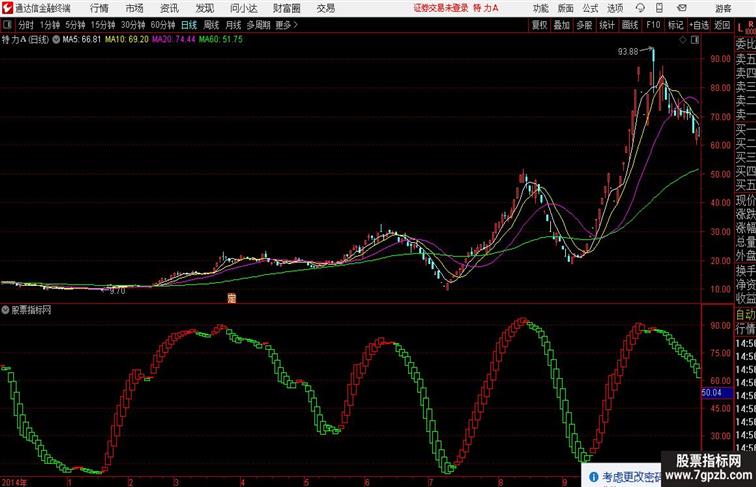
Task: Click the Tongdaxin red logo icon
Action: (7, 8)
